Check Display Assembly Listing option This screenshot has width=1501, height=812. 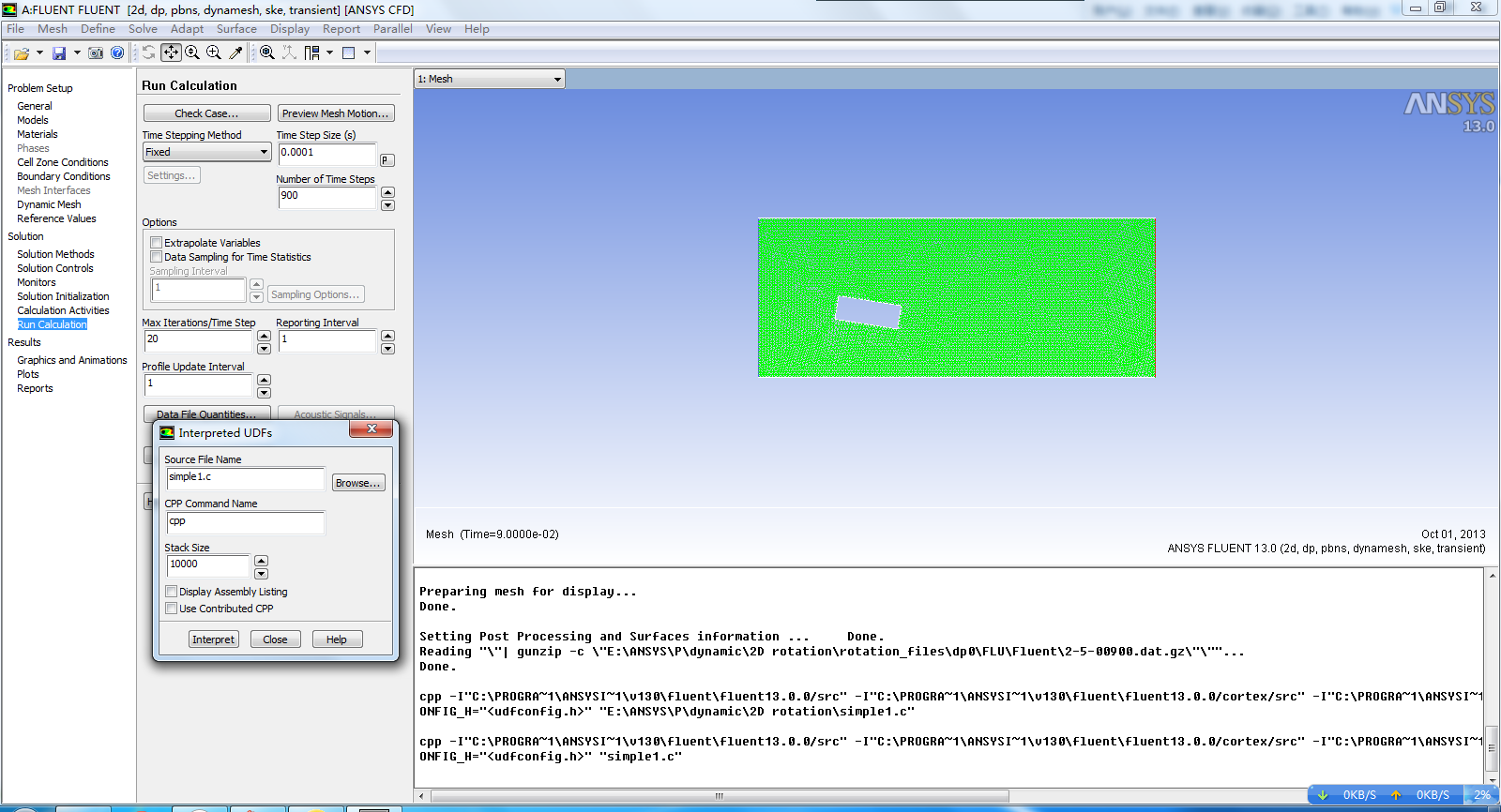pos(172,592)
